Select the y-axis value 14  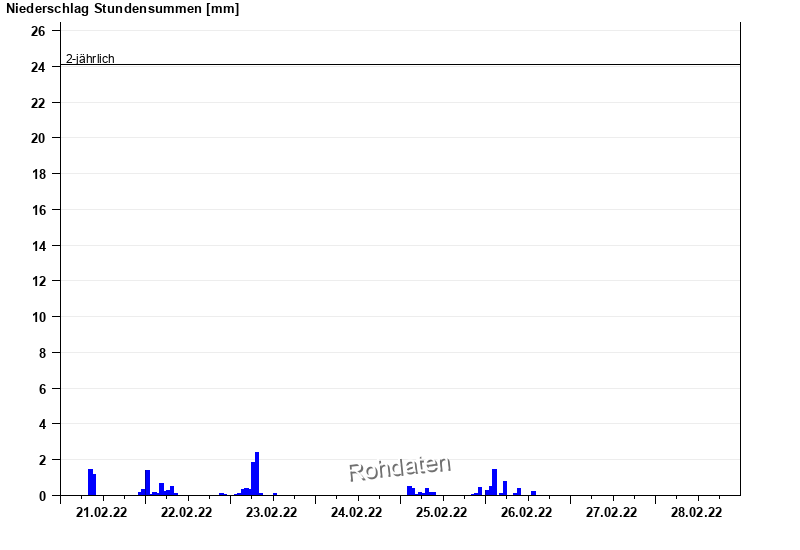click(38, 246)
